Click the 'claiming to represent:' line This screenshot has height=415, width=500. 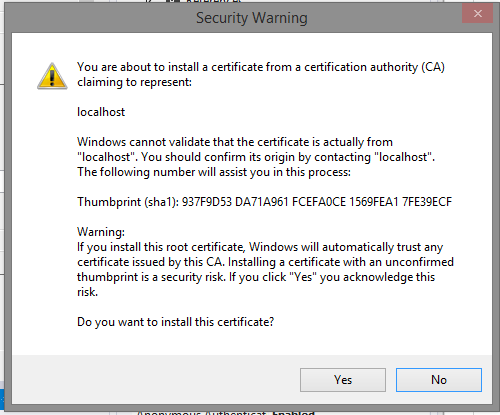click(x=135, y=82)
